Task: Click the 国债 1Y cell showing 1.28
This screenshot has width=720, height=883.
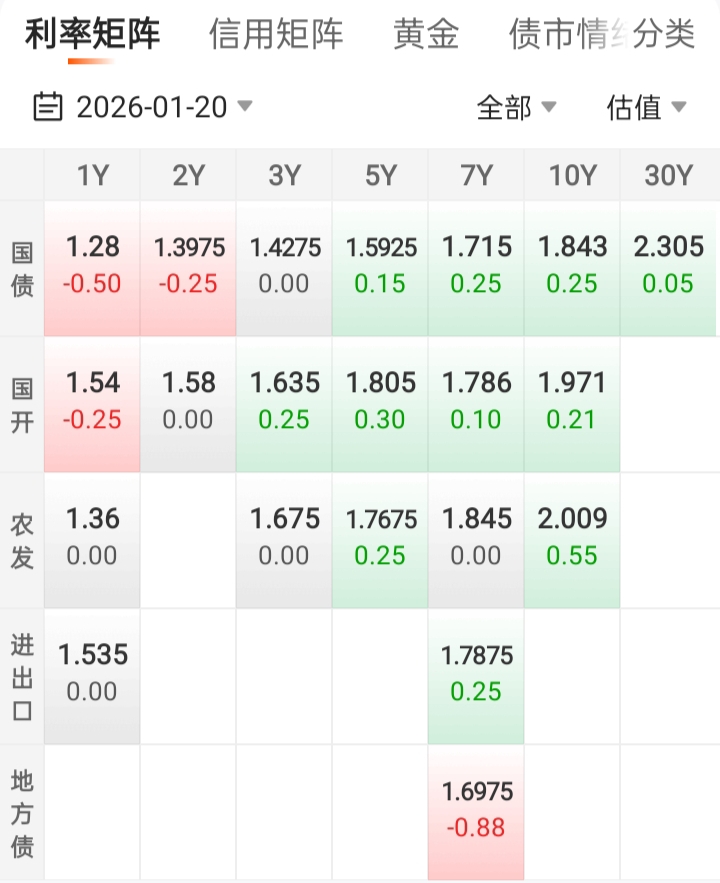Action: pos(92,266)
